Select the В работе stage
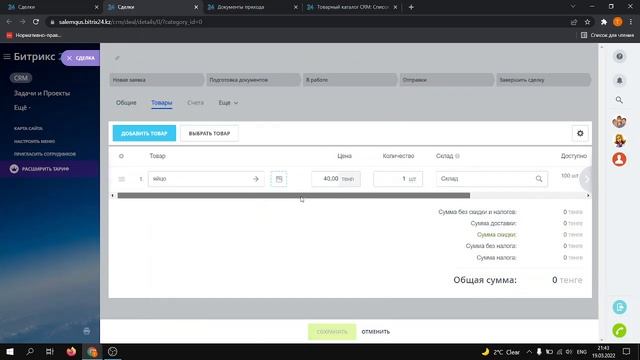The width and height of the screenshot is (640, 360). point(350,80)
